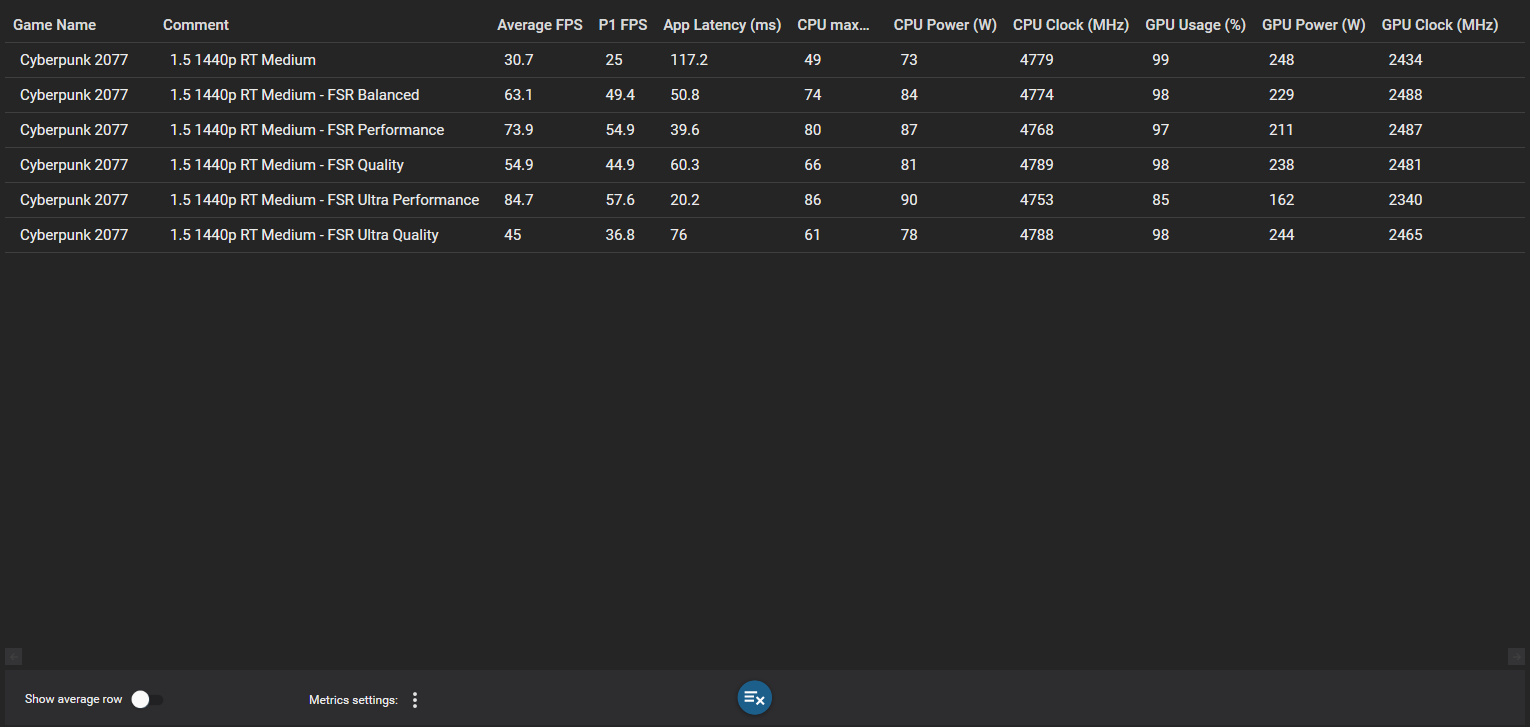Select row 'RT Medium - FSR Ultra Quality'

(765, 235)
